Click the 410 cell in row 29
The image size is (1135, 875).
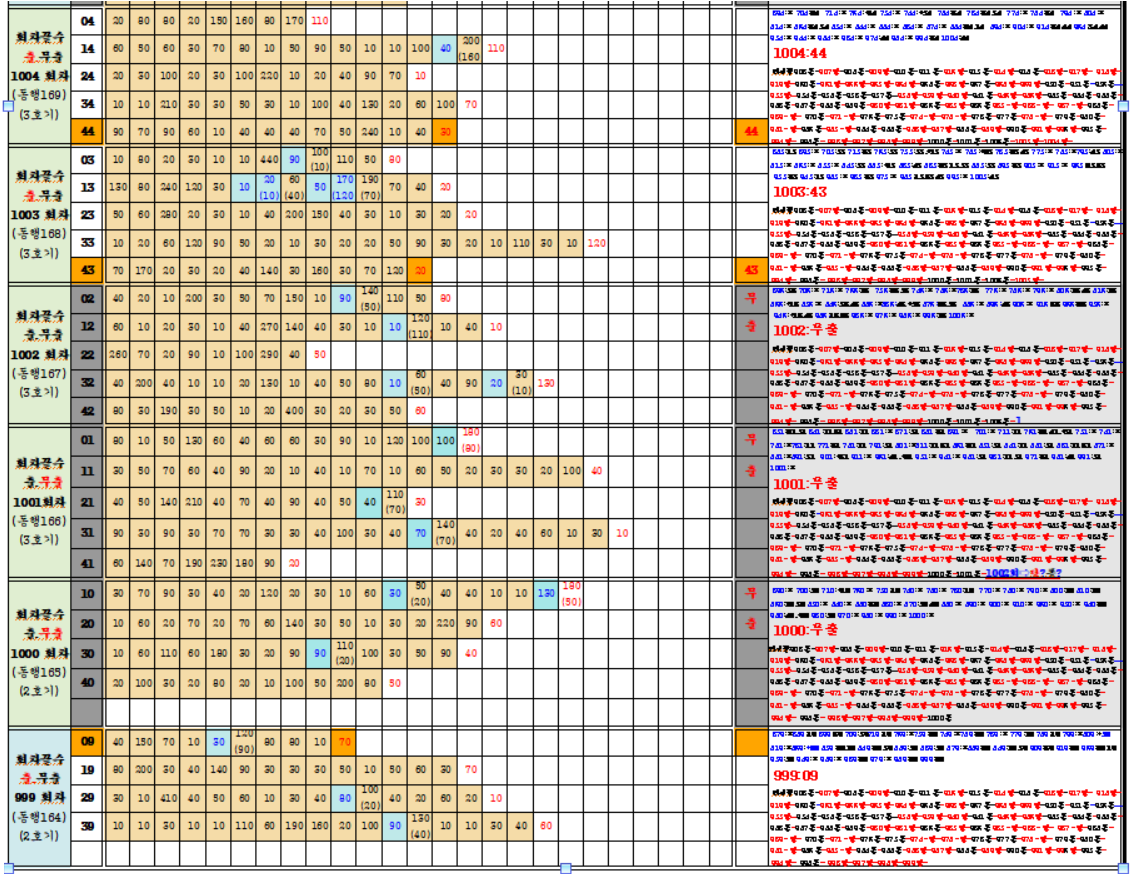[x=167, y=798]
